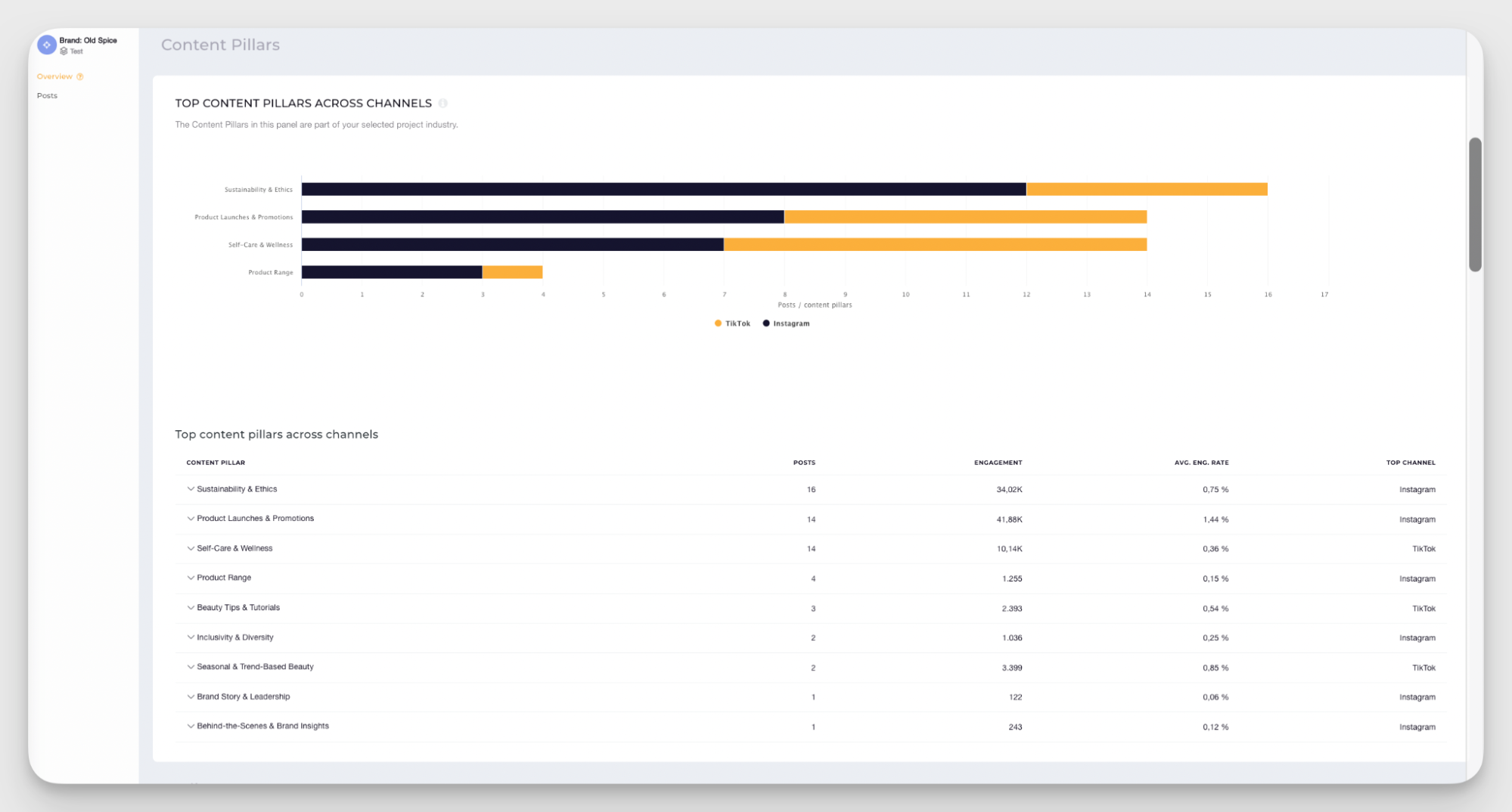Expand the Beauty Tips & Tutorials row
The image size is (1512, 812).
[191, 607]
